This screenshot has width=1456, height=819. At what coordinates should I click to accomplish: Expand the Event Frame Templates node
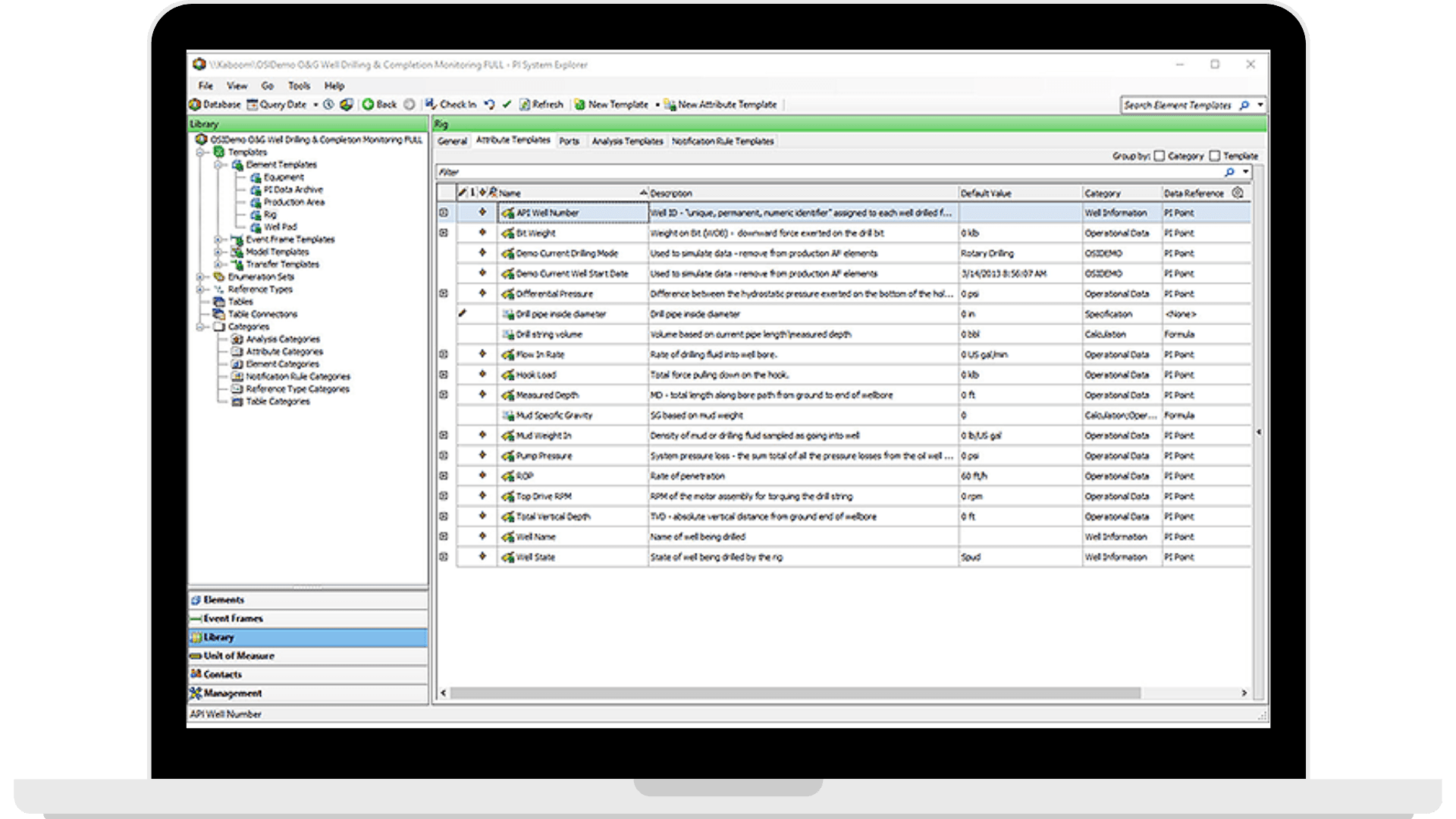pos(218,240)
